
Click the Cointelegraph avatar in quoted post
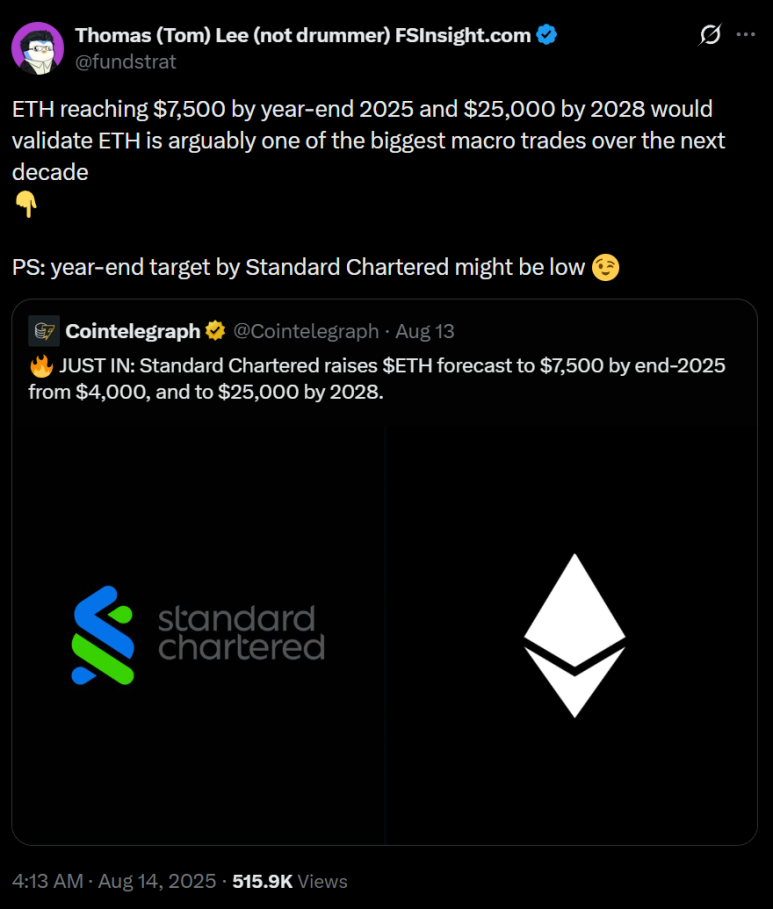(44, 330)
